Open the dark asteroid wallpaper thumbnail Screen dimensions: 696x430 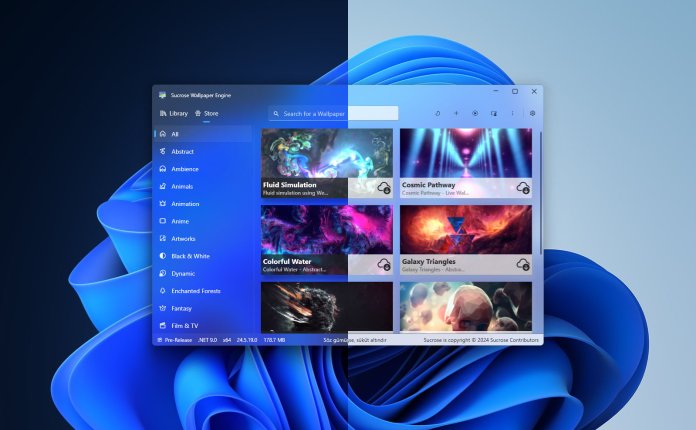(327, 307)
